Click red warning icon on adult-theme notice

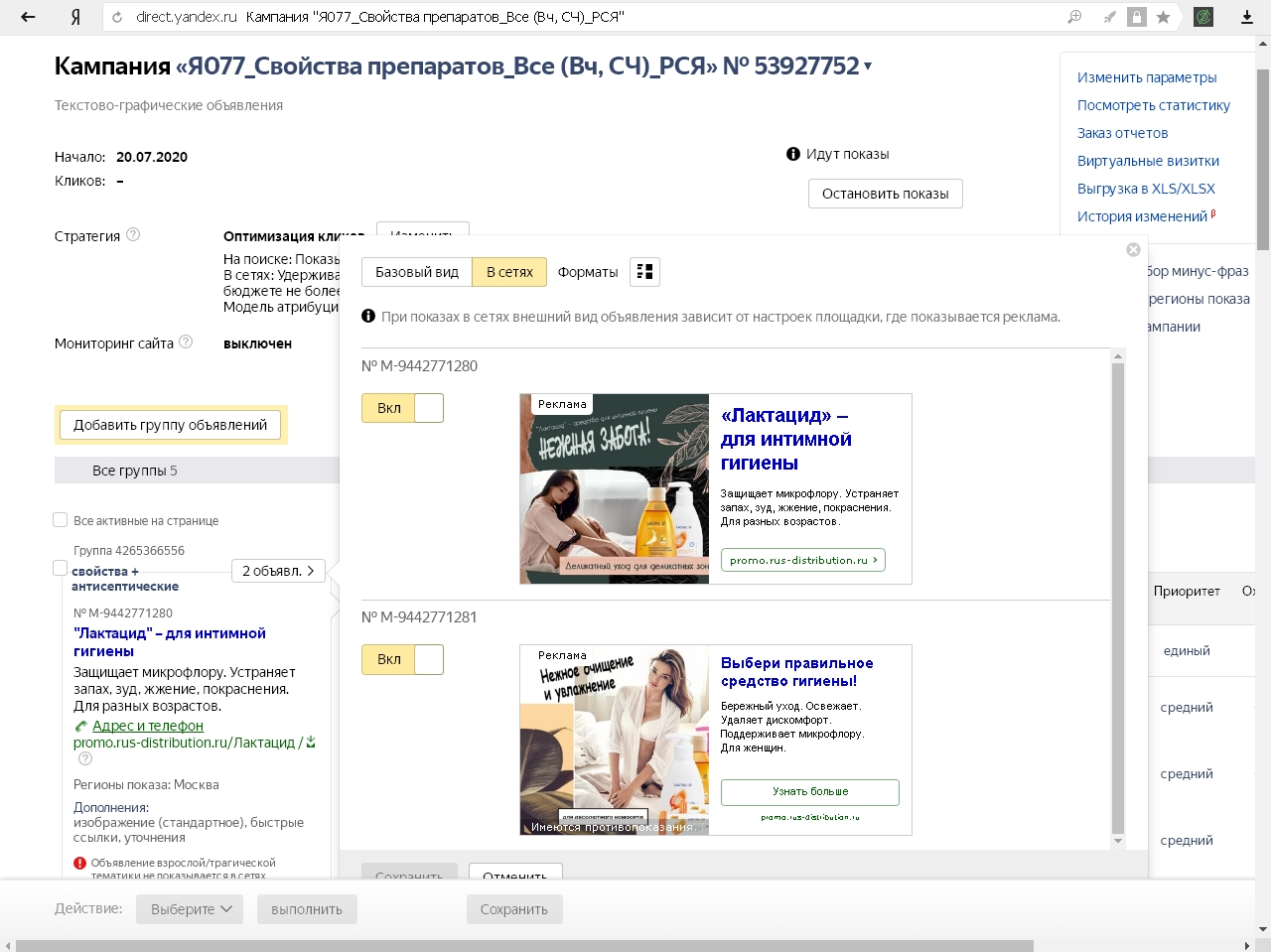[80, 864]
